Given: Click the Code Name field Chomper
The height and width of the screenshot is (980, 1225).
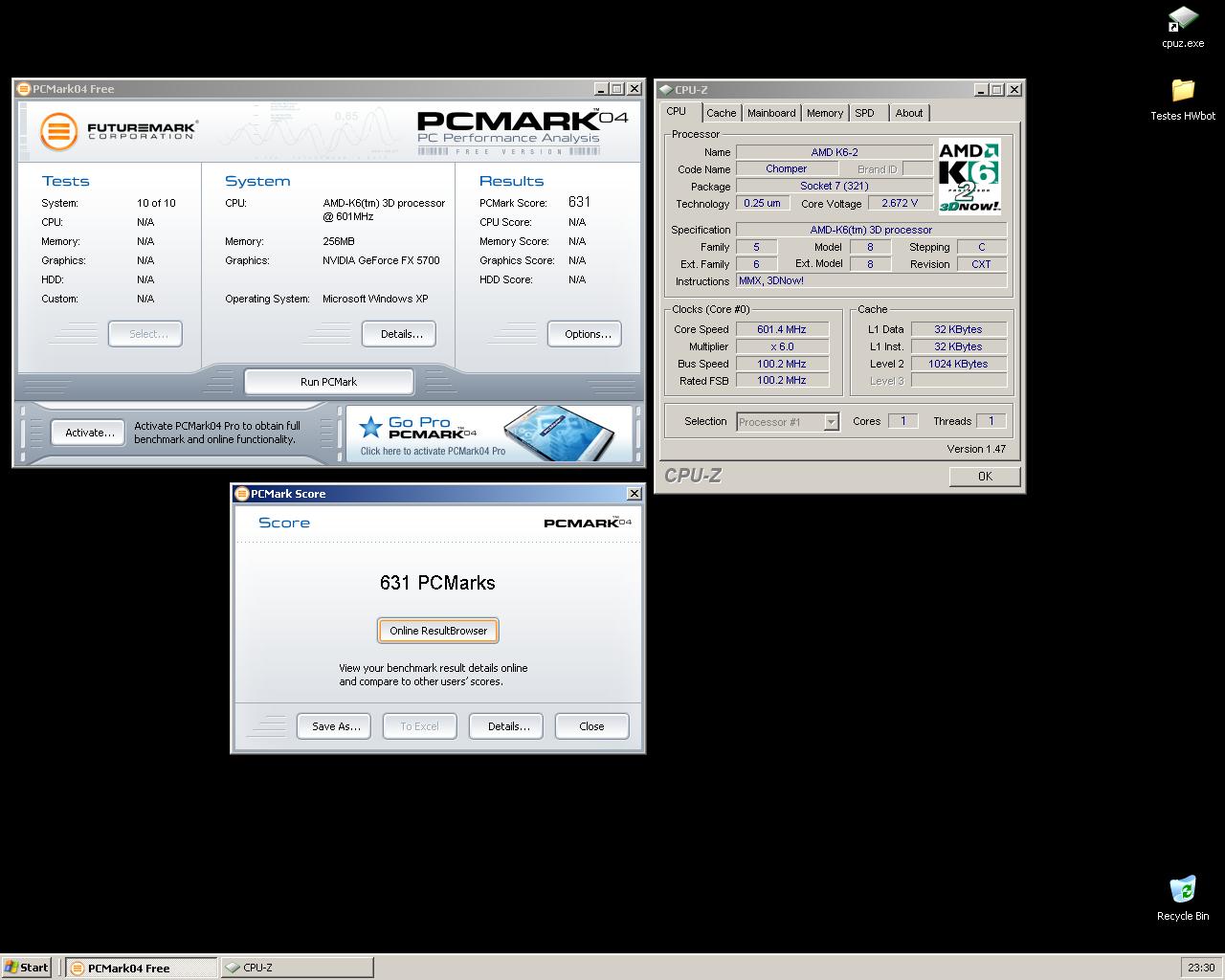Looking at the screenshot, I should point(786,169).
